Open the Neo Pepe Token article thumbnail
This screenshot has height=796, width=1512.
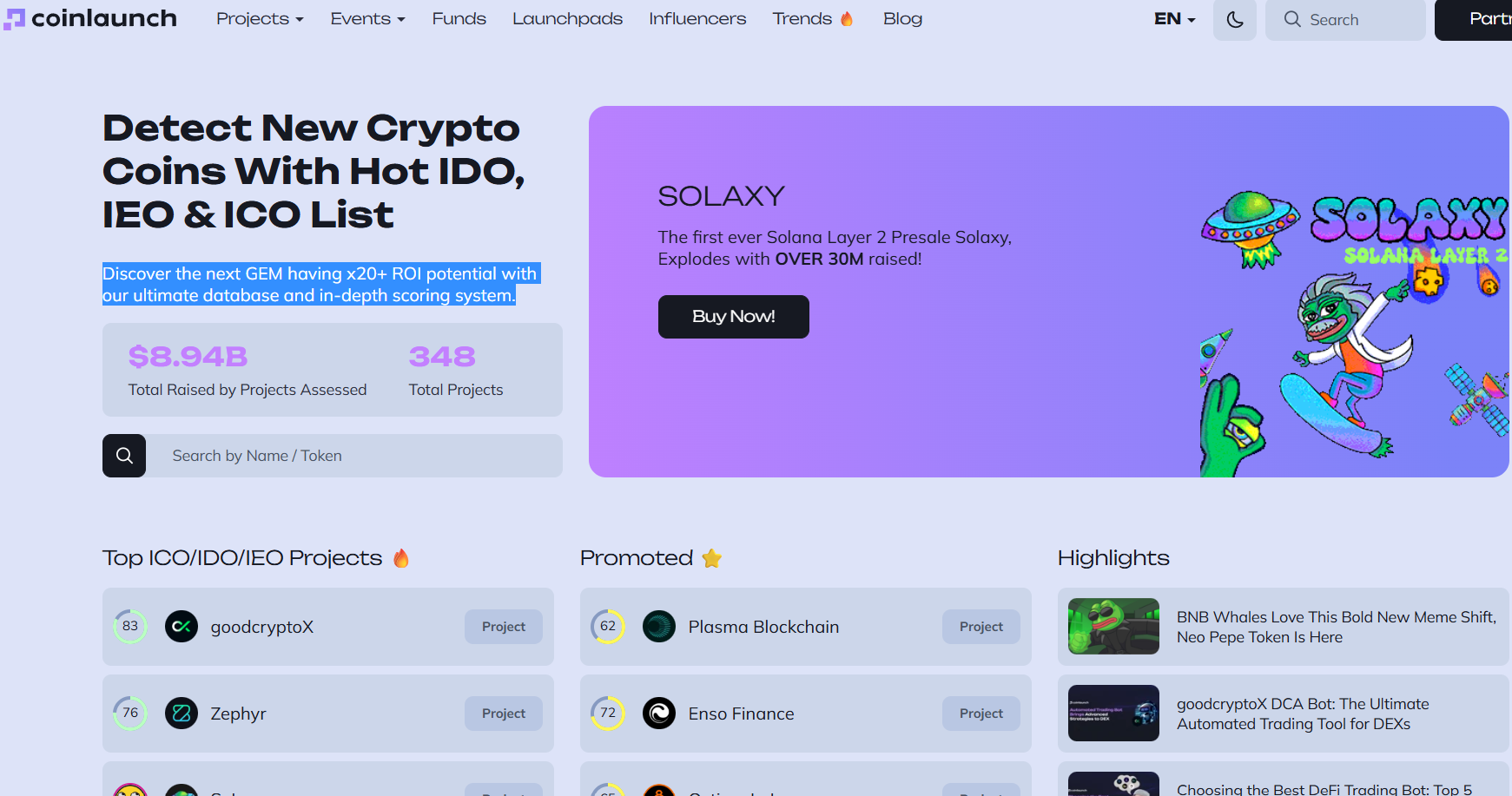pyautogui.click(x=1113, y=627)
